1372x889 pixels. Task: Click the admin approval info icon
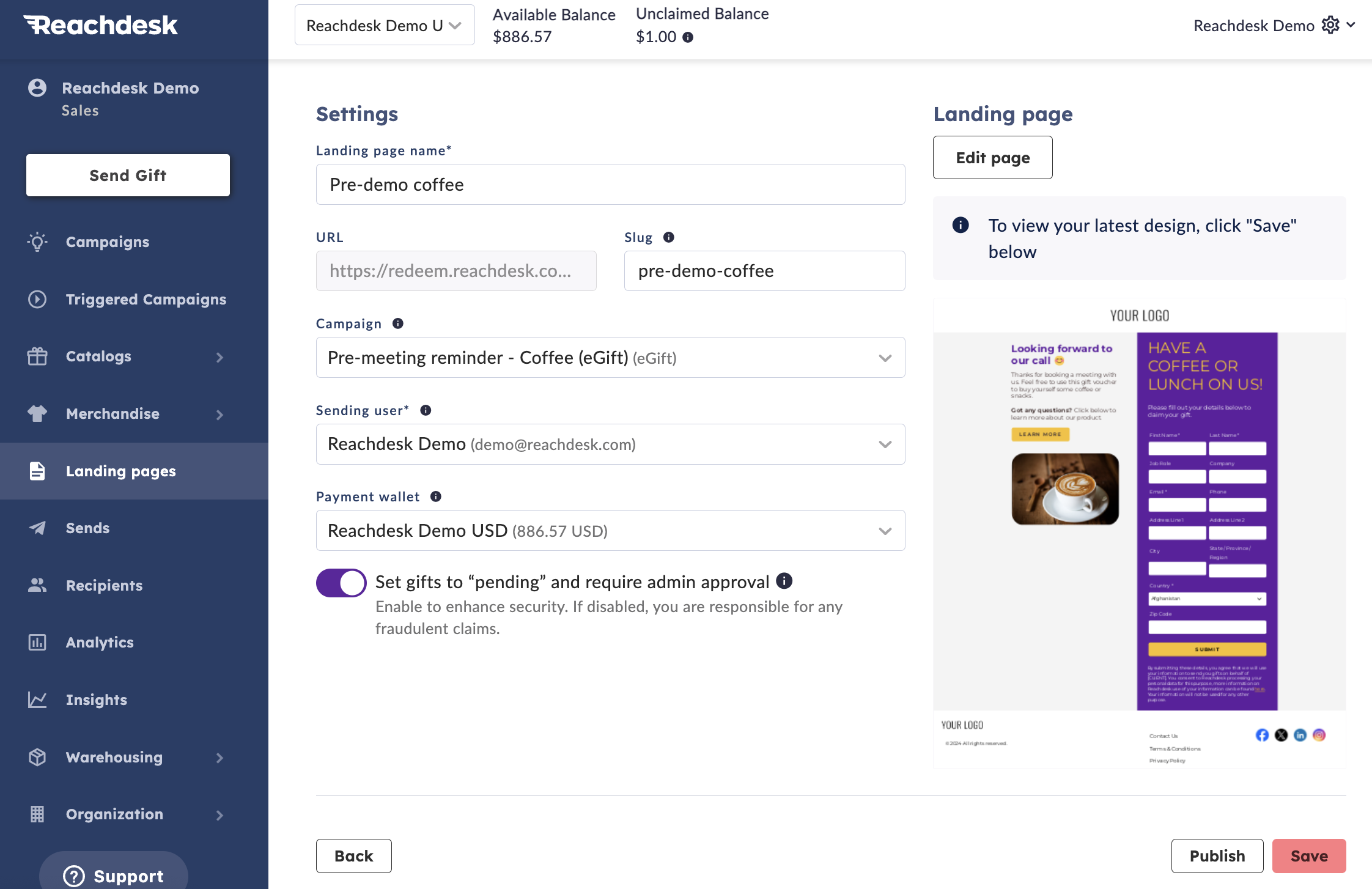click(x=784, y=581)
